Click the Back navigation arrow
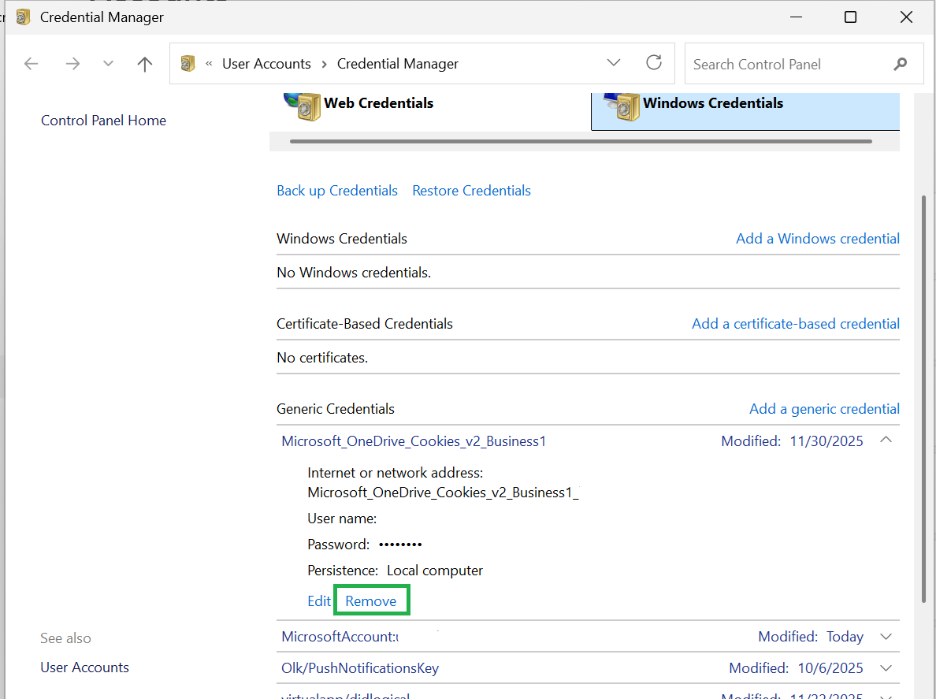Screen dimensions: 936x699 coord(31,63)
